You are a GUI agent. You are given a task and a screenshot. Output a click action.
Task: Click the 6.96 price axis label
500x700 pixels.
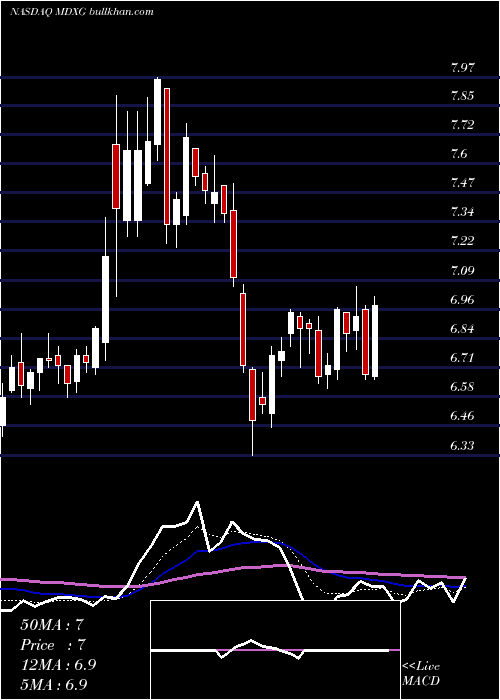coord(463,299)
